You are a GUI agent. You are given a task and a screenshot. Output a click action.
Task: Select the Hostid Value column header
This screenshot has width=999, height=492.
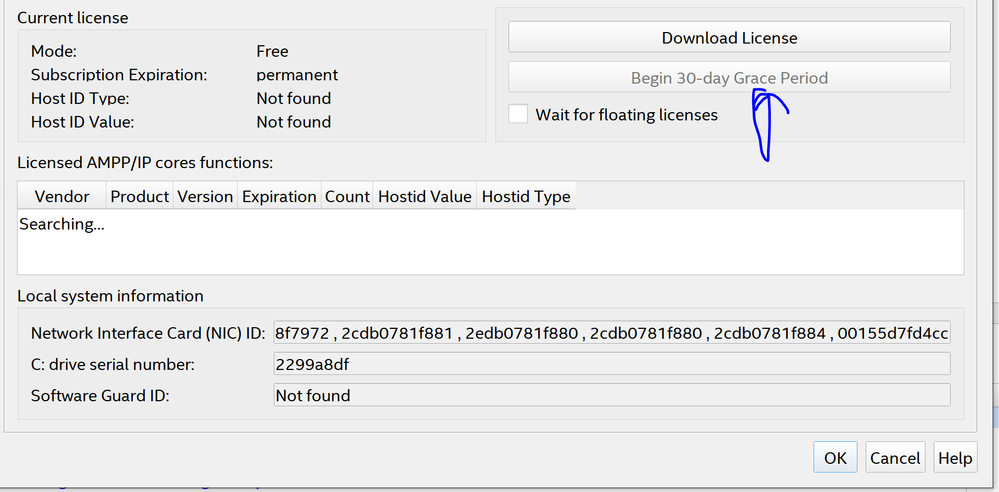pyautogui.click(x=424, y=197)
